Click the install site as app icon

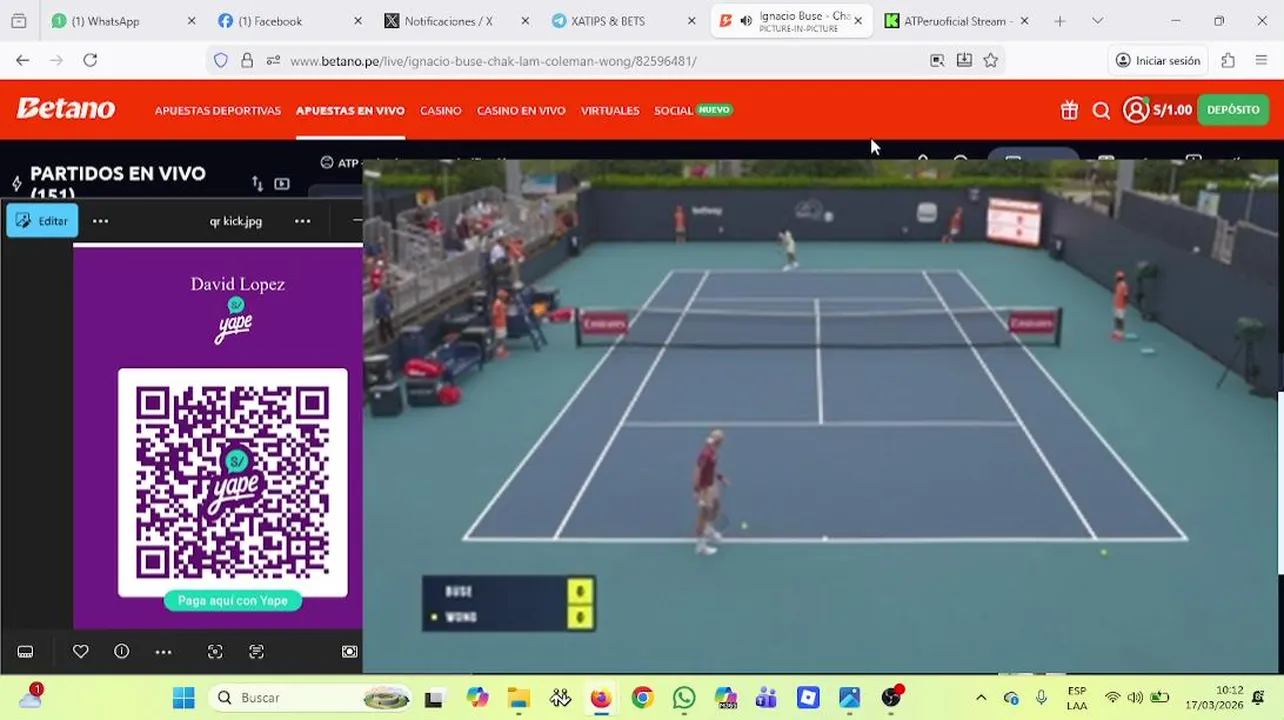[964, 60]
